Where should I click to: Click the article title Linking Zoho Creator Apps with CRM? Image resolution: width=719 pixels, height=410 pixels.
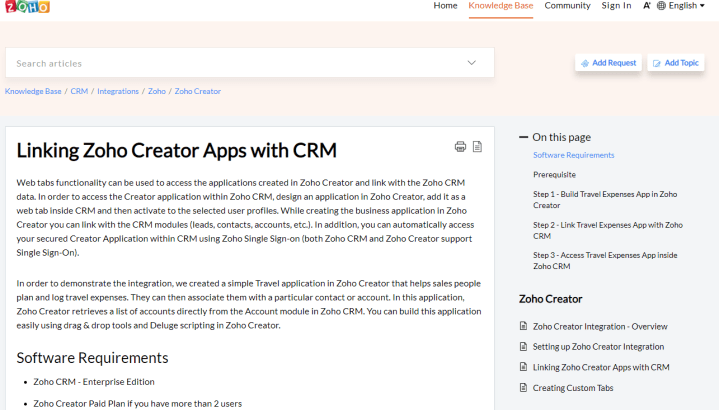coord(177,150)
